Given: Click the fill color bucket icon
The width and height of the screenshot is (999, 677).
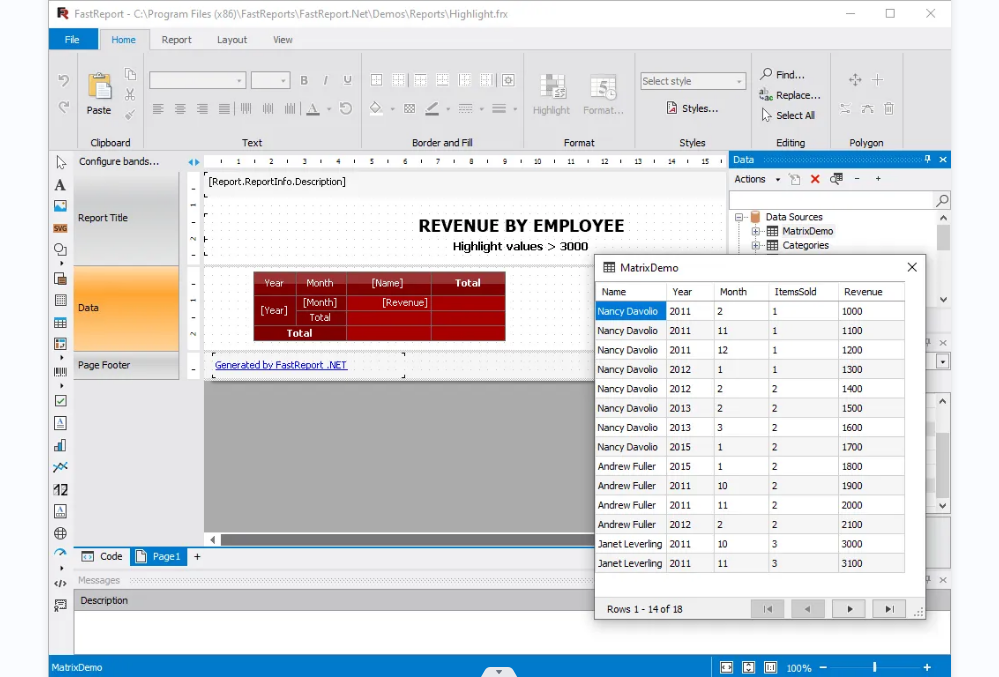Looking at the screenshot, I should (x=376, y=108).
